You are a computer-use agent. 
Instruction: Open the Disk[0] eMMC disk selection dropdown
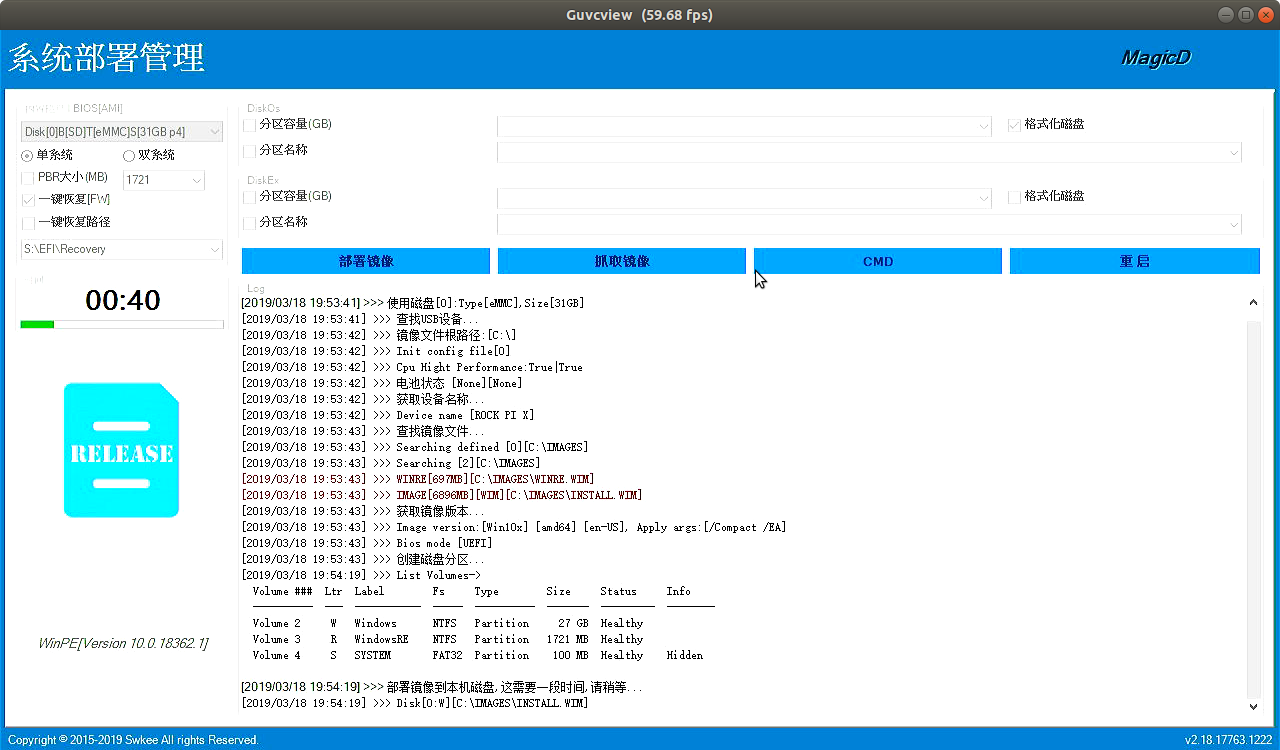click(x=214, y=132)
